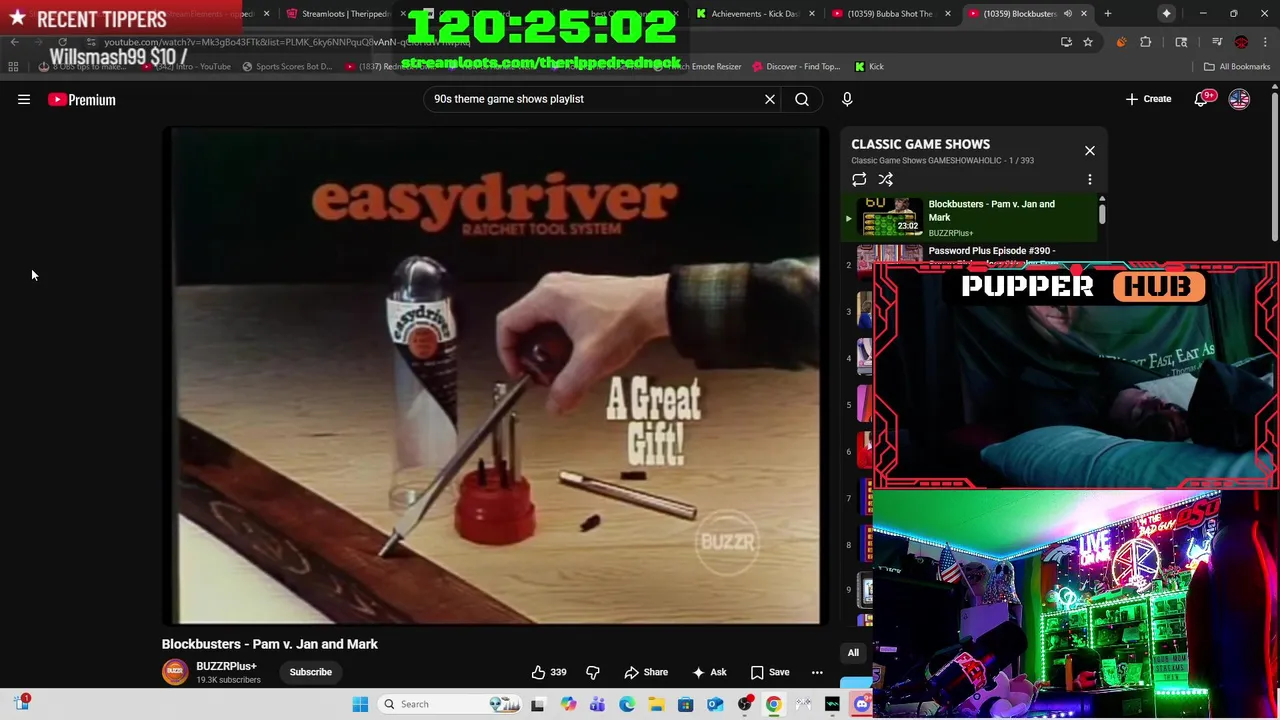Open Discover - Find Top bookmark
1280x720 pixels.
[x=796, y=67]
